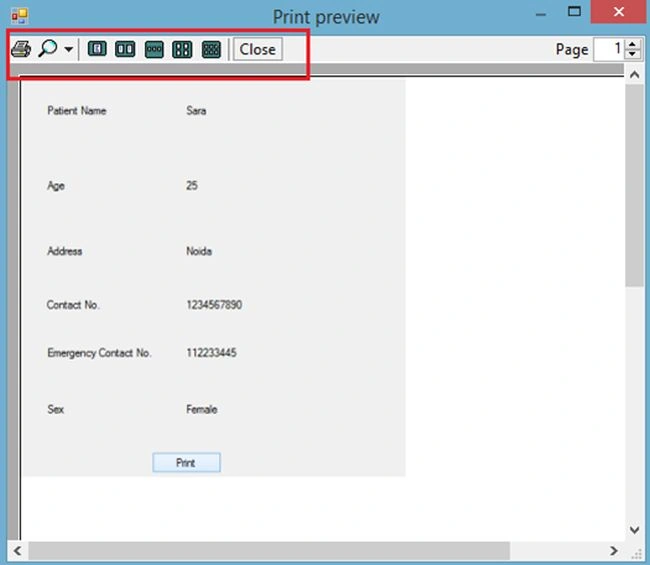The width and height of the screenshot is (650, 565).
Task: Click the horizontal scrollbar left arrow
Action: 17,551
